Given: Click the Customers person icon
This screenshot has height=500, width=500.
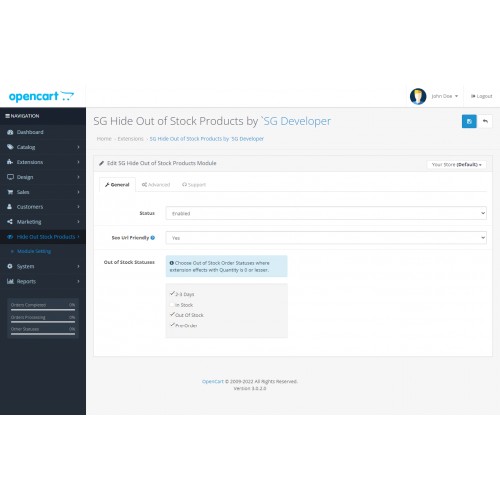Looking at the screenshot, I should 10,207.
